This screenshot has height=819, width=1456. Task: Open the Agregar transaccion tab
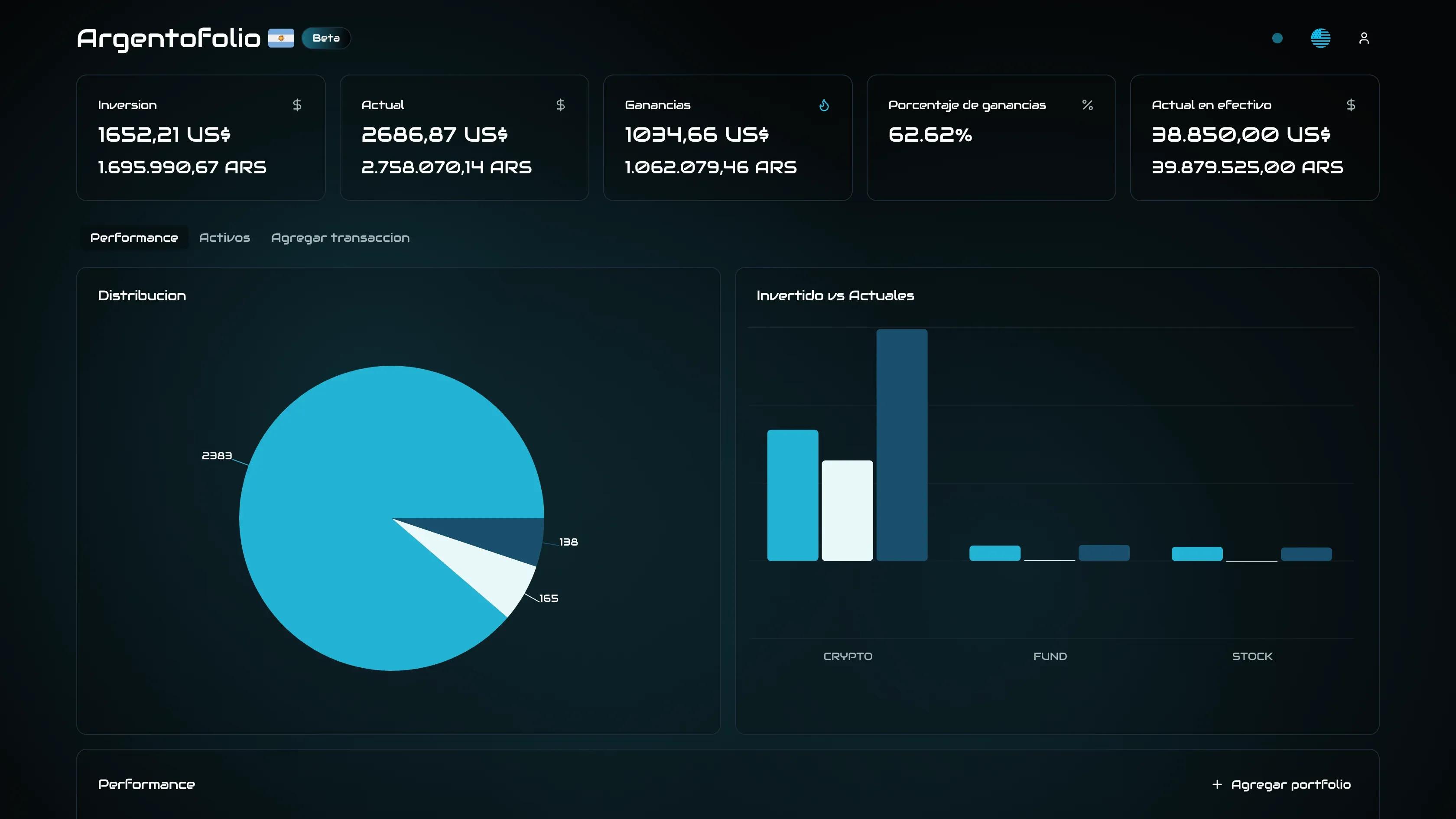[340, 237]
